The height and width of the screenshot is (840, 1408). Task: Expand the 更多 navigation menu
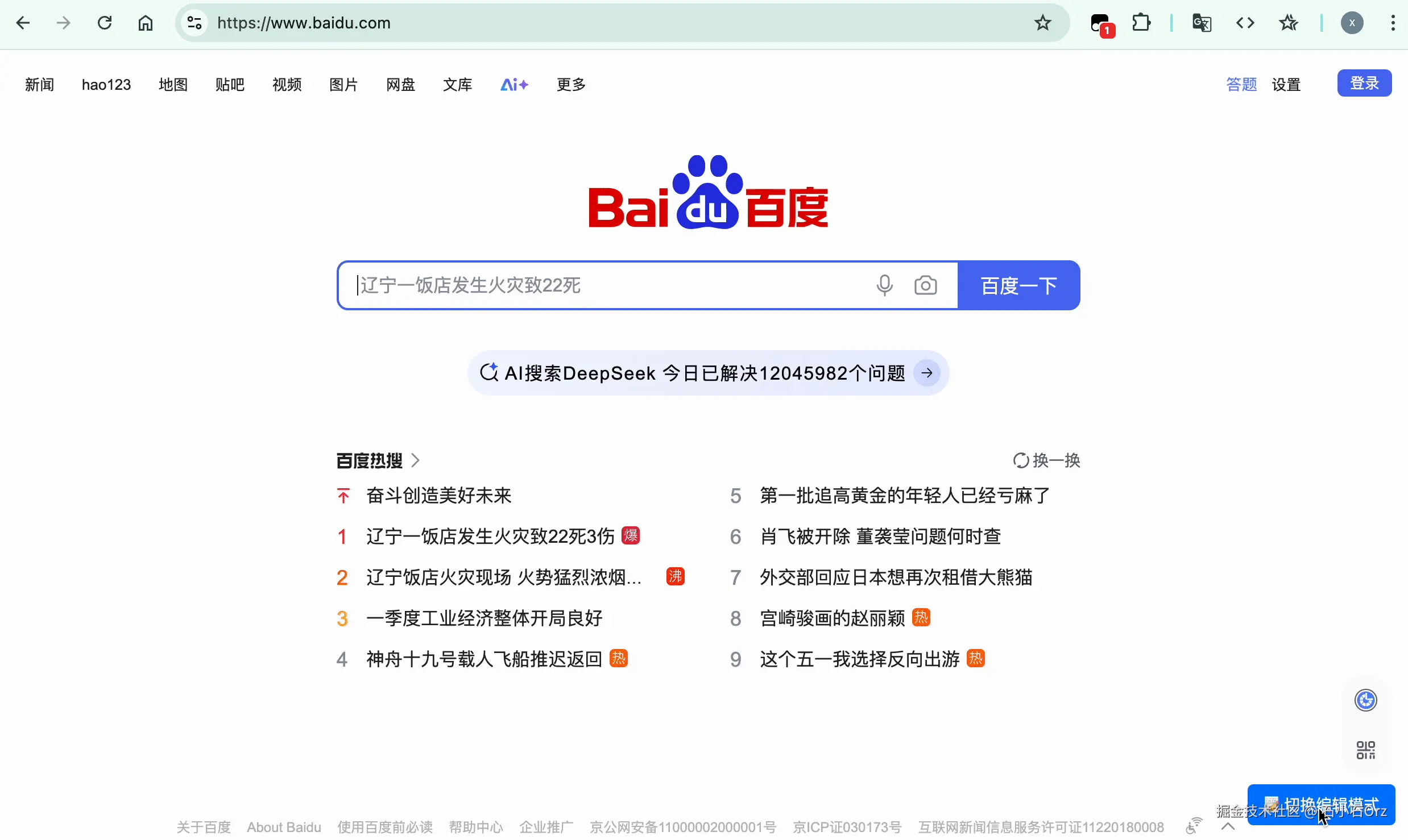[572, 85]
